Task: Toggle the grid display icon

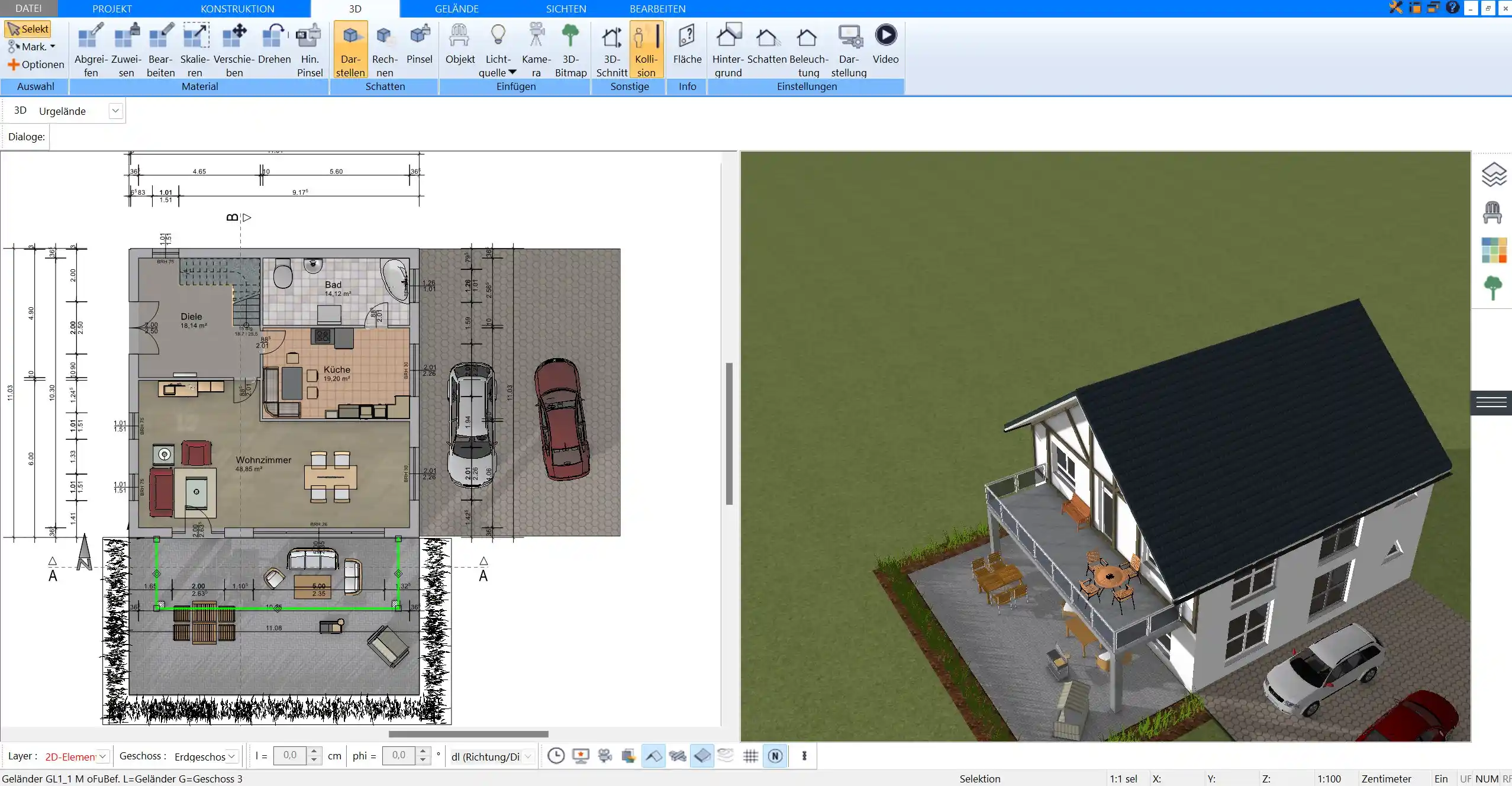Action: coord(750,756)
